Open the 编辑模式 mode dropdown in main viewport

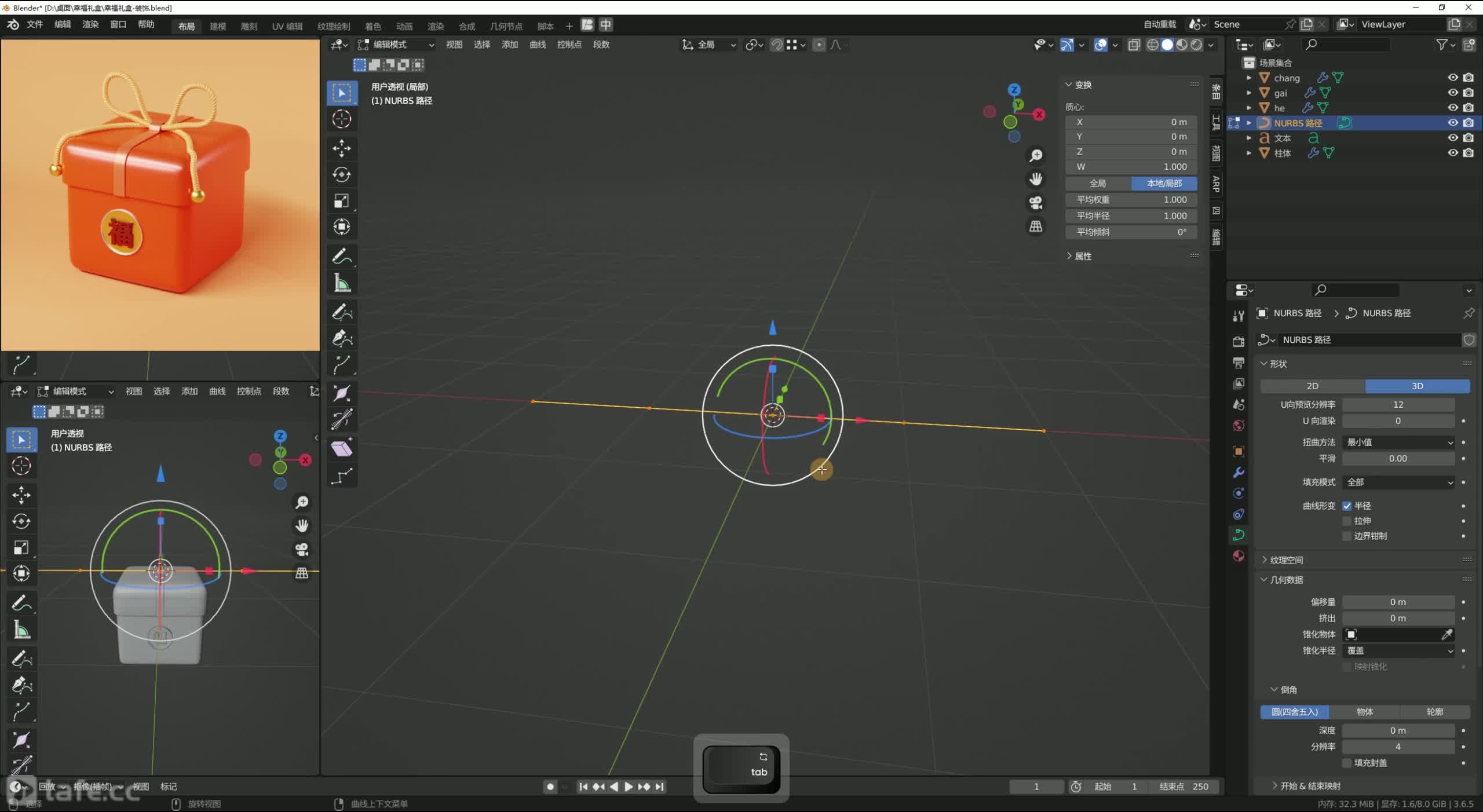click(396, 45)
